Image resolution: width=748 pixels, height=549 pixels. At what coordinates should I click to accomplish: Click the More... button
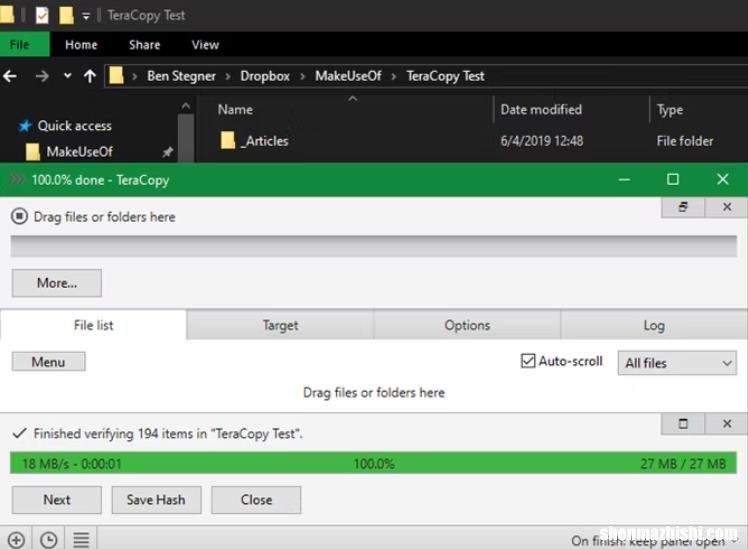click(57, 283)
